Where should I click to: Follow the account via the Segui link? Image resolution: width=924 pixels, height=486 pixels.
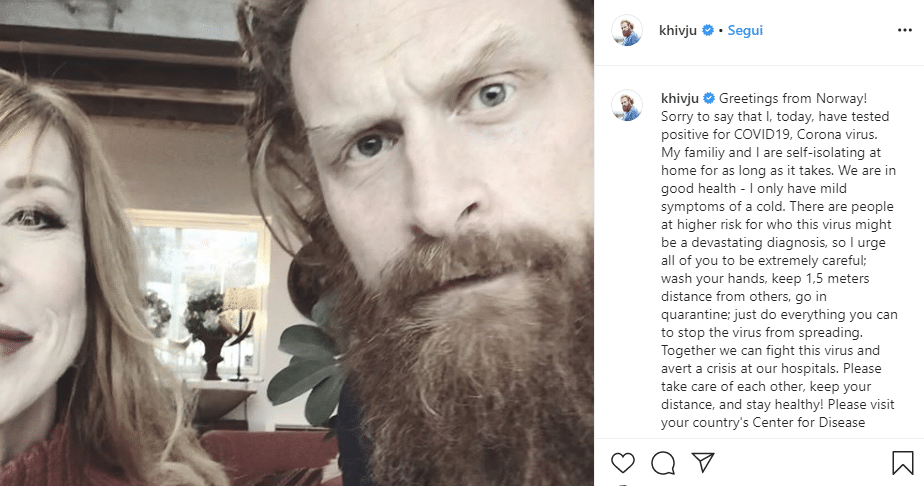[x=745, y=31]
